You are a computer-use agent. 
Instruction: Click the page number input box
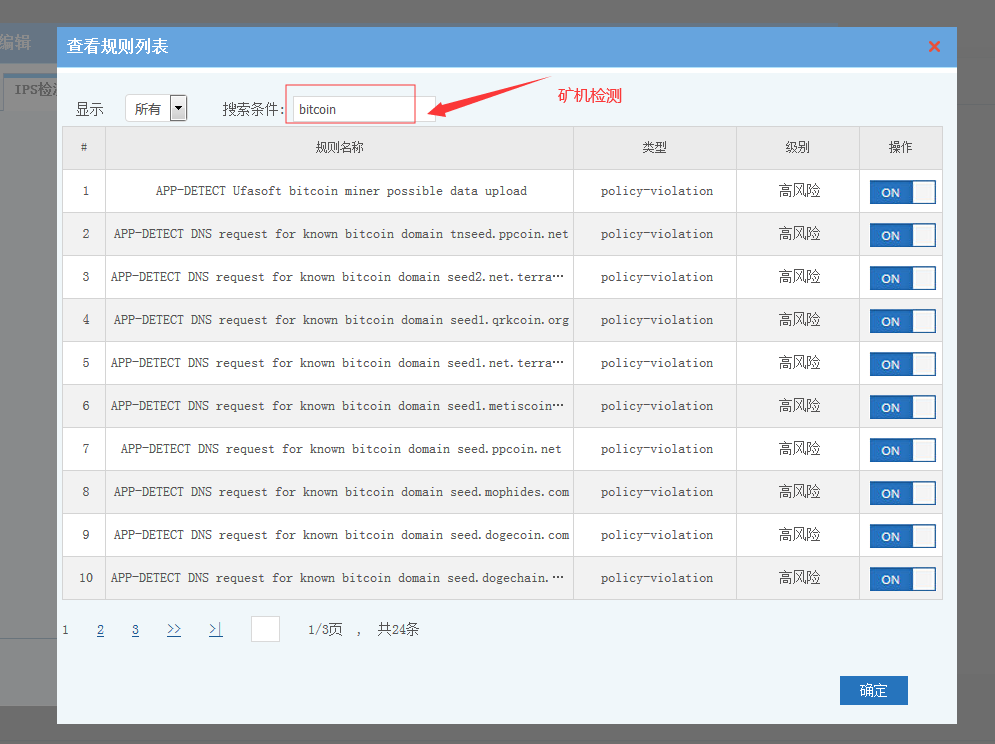265,629
